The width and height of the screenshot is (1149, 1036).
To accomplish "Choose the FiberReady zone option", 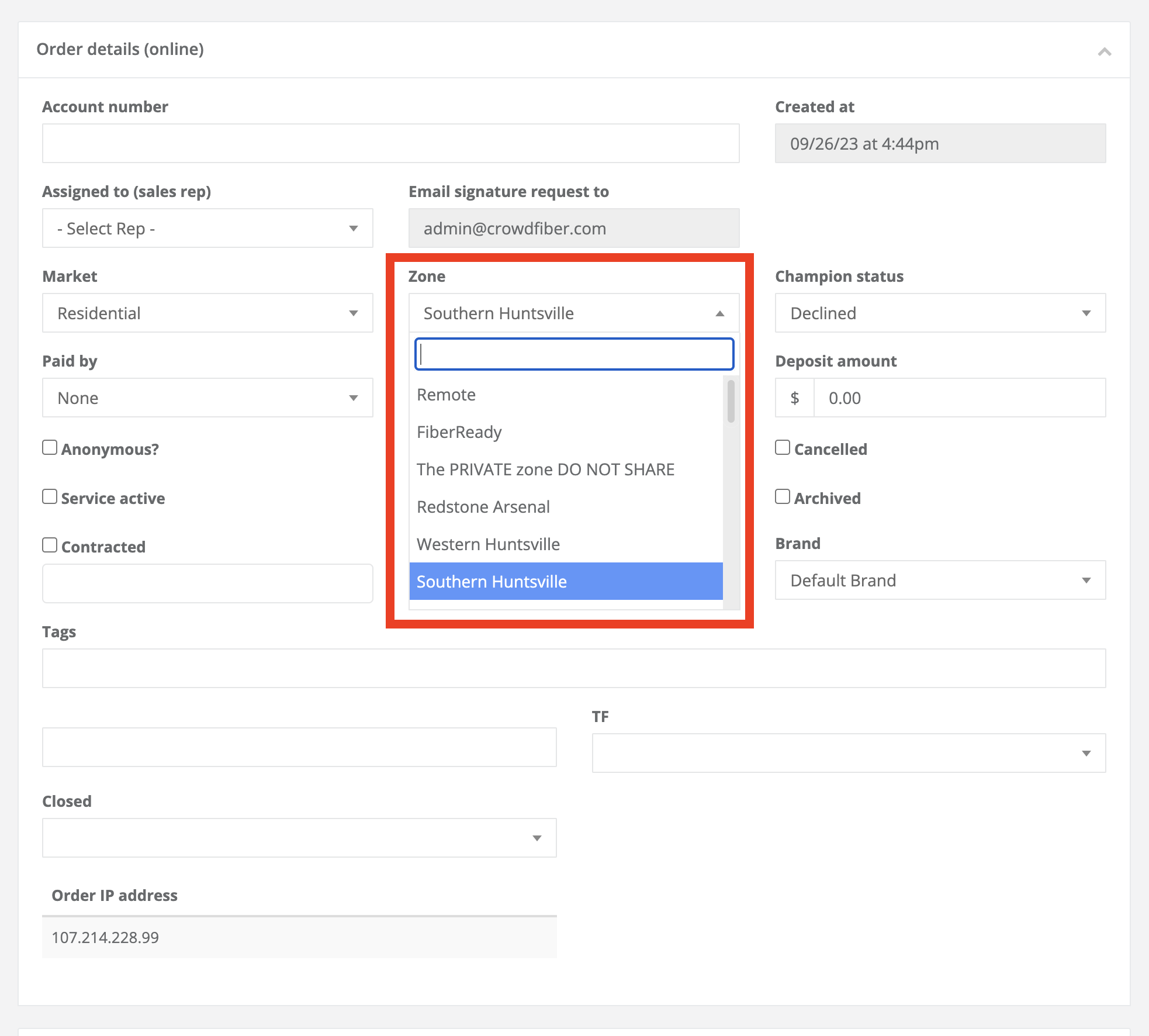I will (x=459, y=432).
